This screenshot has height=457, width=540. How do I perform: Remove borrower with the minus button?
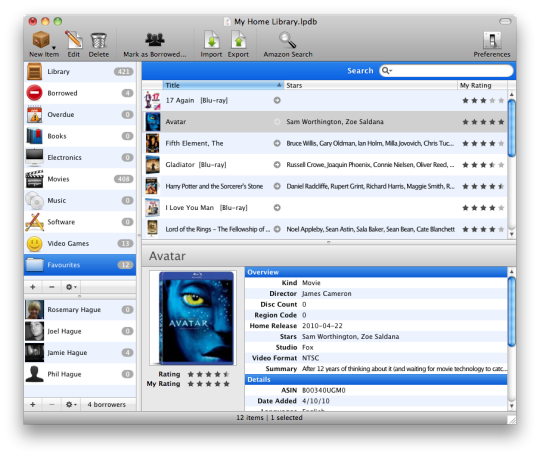52,404
